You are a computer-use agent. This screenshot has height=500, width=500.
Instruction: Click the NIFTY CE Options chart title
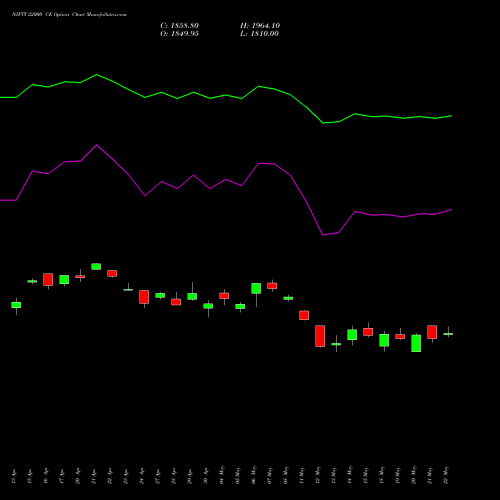(69, 15)
